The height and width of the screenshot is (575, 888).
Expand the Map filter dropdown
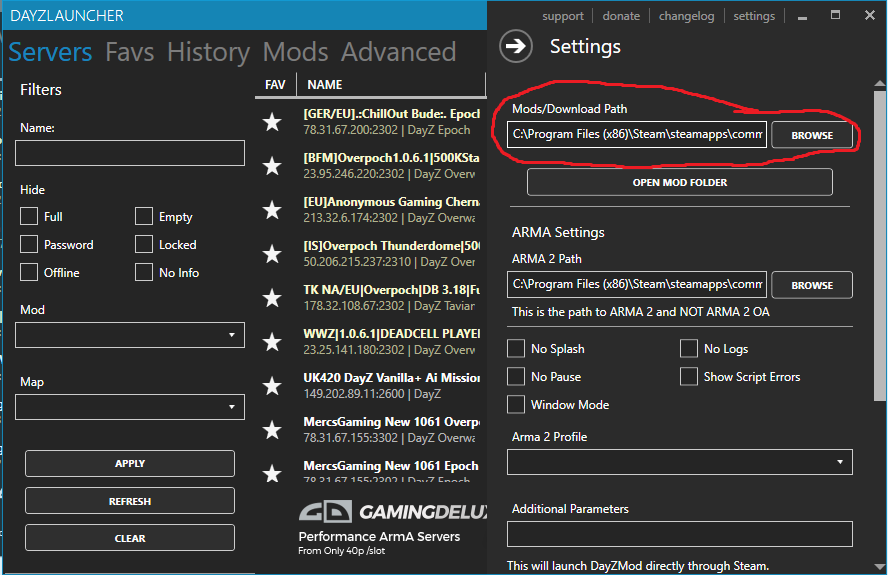coord(130,407)
